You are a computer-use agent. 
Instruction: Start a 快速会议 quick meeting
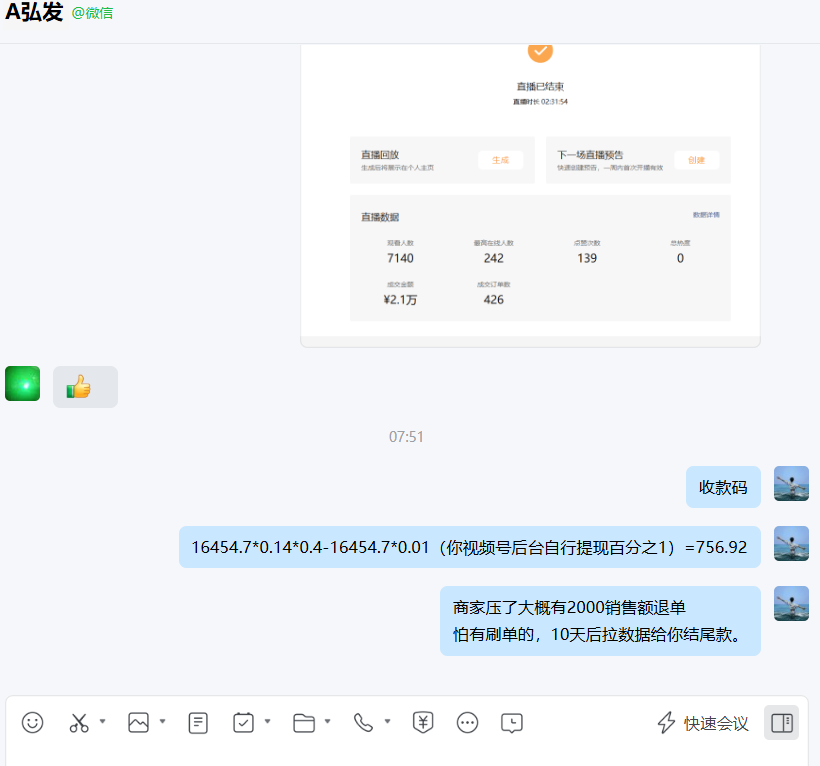click(703, 723)
